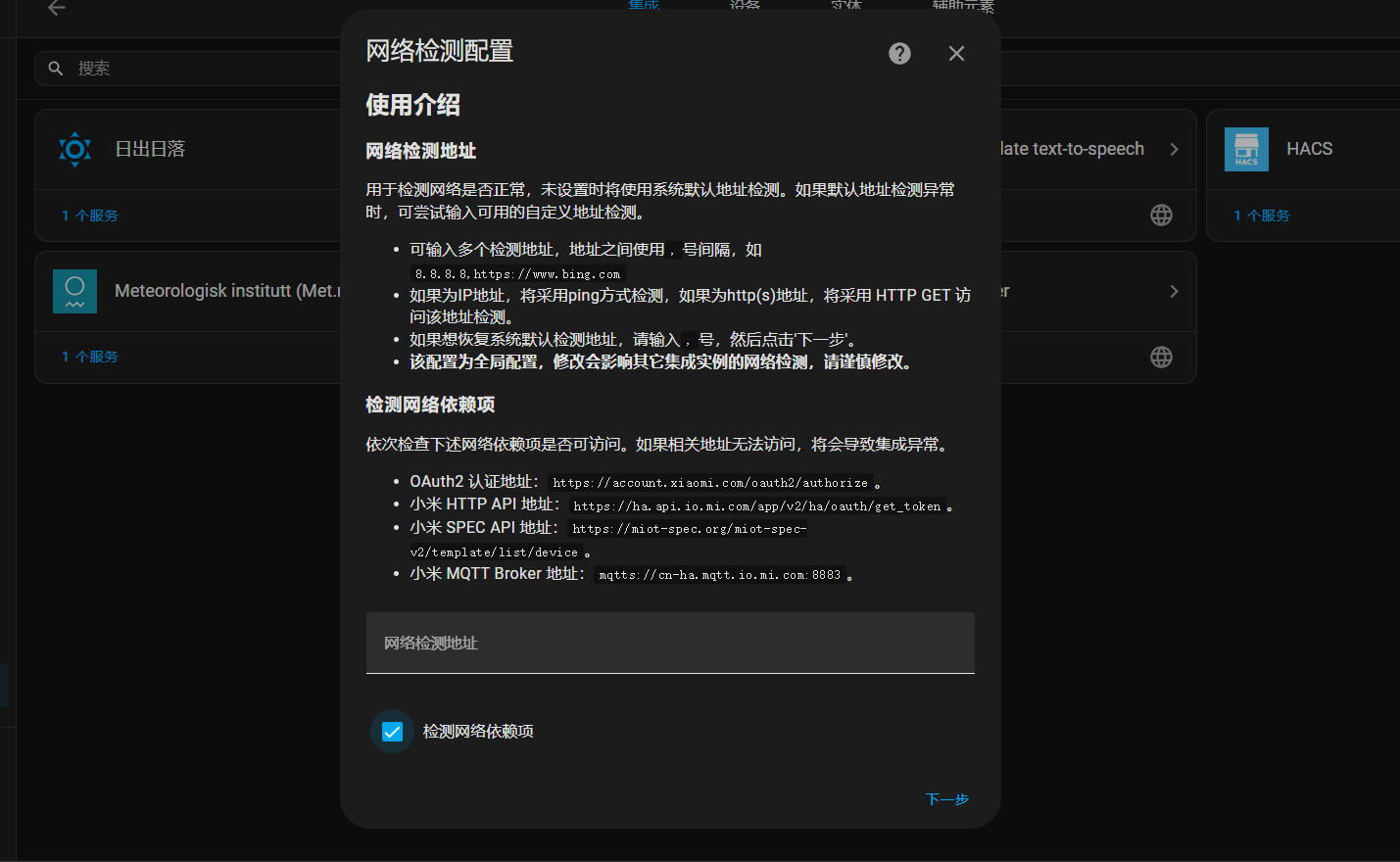
Task: Switch to the 集成 tab
Action: tap(644, 6)
